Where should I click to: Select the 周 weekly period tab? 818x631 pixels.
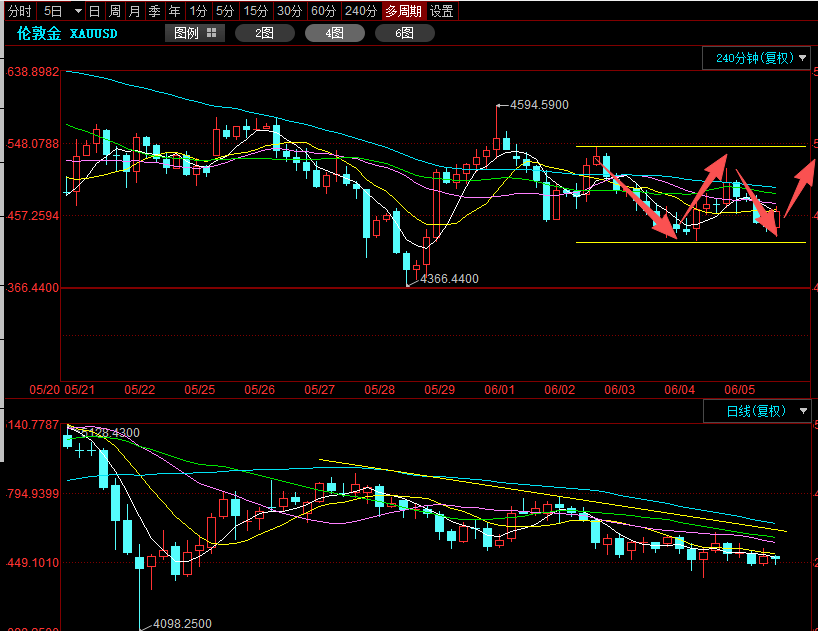point(115,11)
